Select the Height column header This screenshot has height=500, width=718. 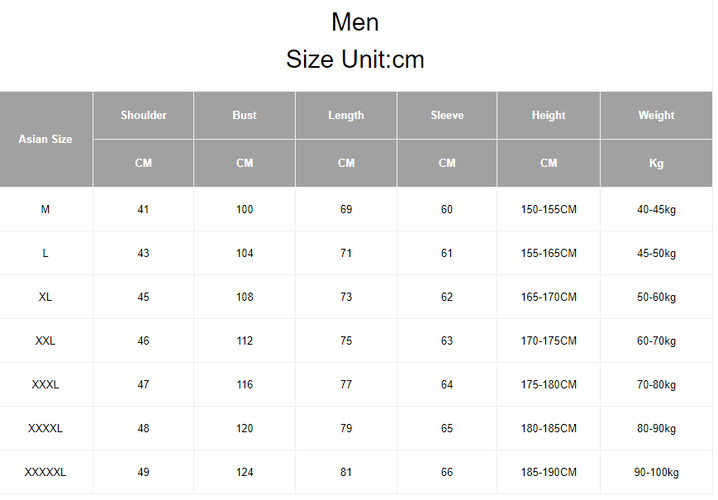click(548, 115)
